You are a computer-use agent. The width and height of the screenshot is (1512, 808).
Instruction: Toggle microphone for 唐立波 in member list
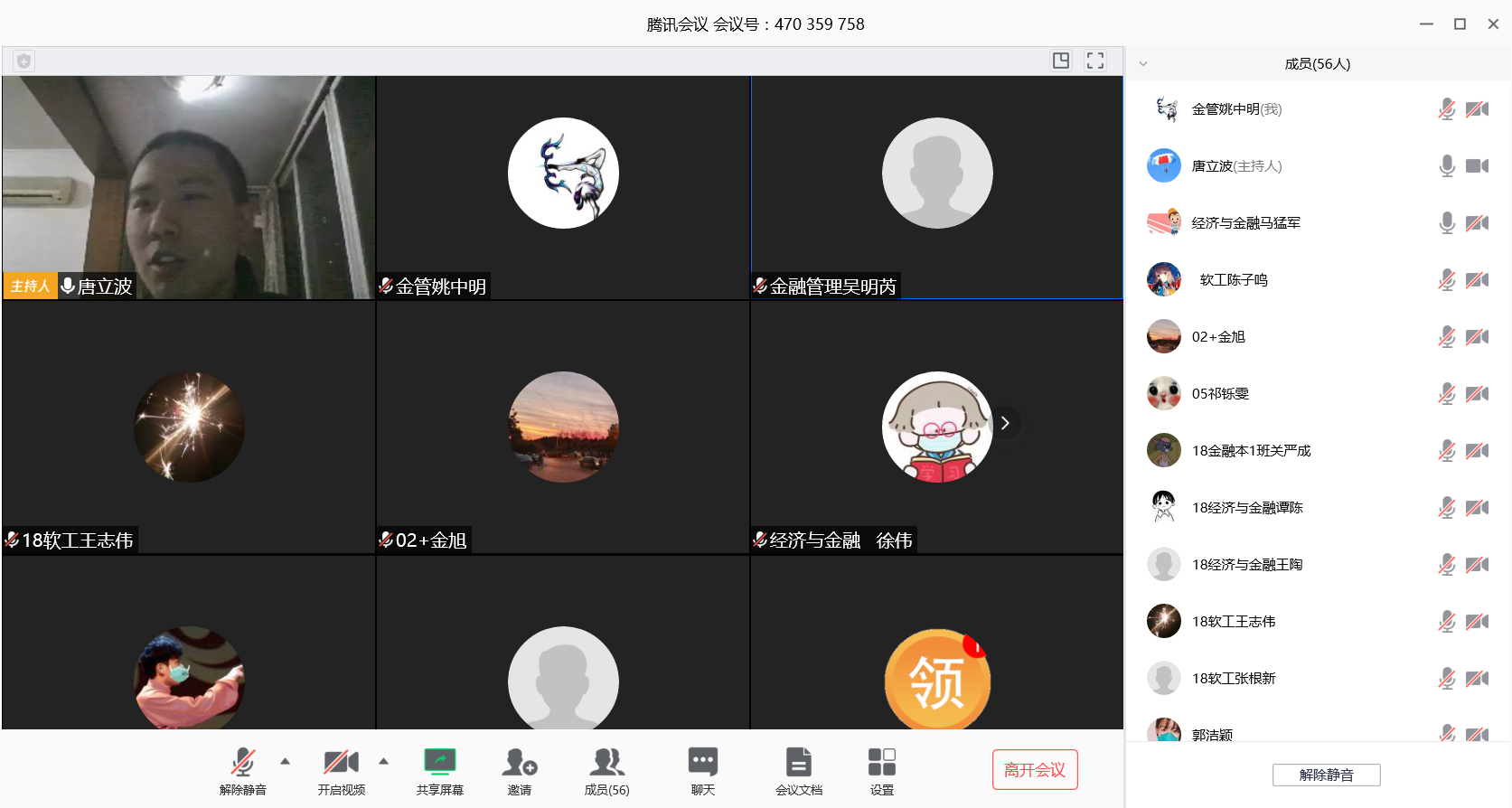coord(1447,166)
